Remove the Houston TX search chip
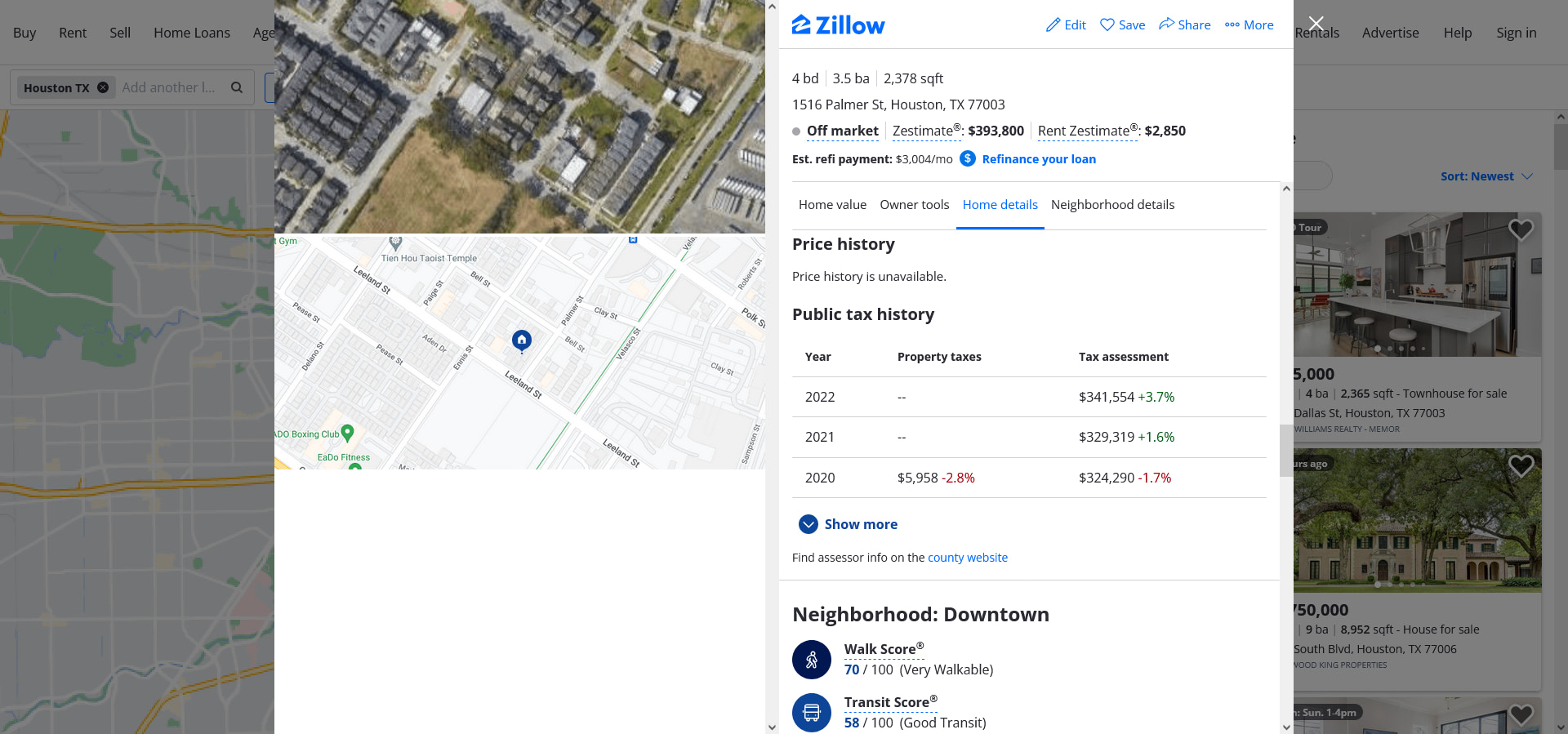 pos(103,87)
